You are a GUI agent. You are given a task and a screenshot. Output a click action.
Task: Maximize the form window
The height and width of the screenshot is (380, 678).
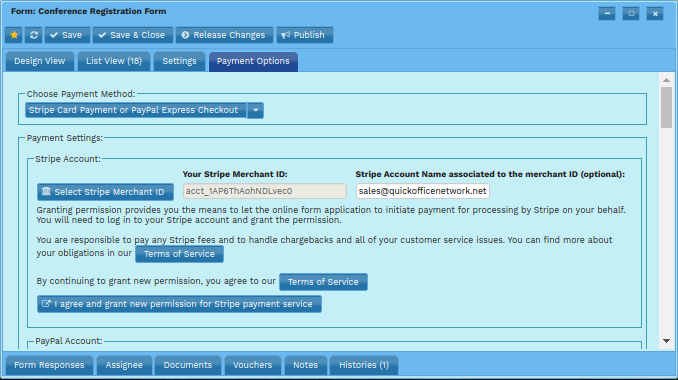click(x=631, y=13)
